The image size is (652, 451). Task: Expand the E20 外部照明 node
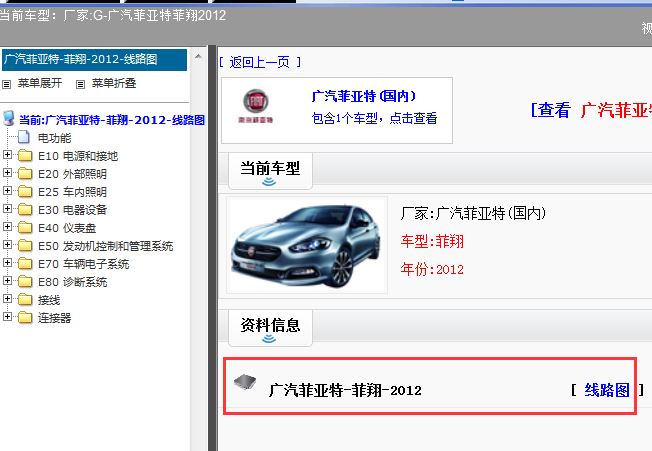coord(7,173)
